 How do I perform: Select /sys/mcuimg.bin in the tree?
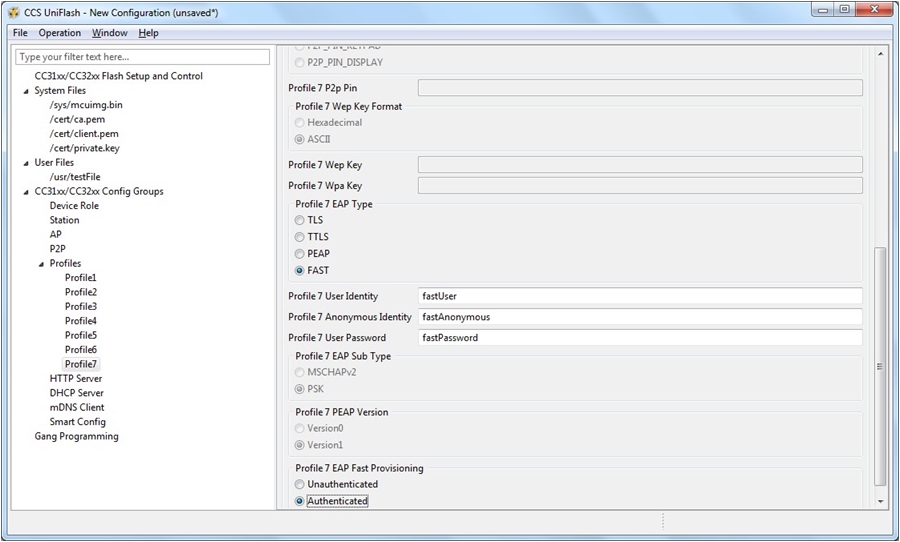[86, 104]
